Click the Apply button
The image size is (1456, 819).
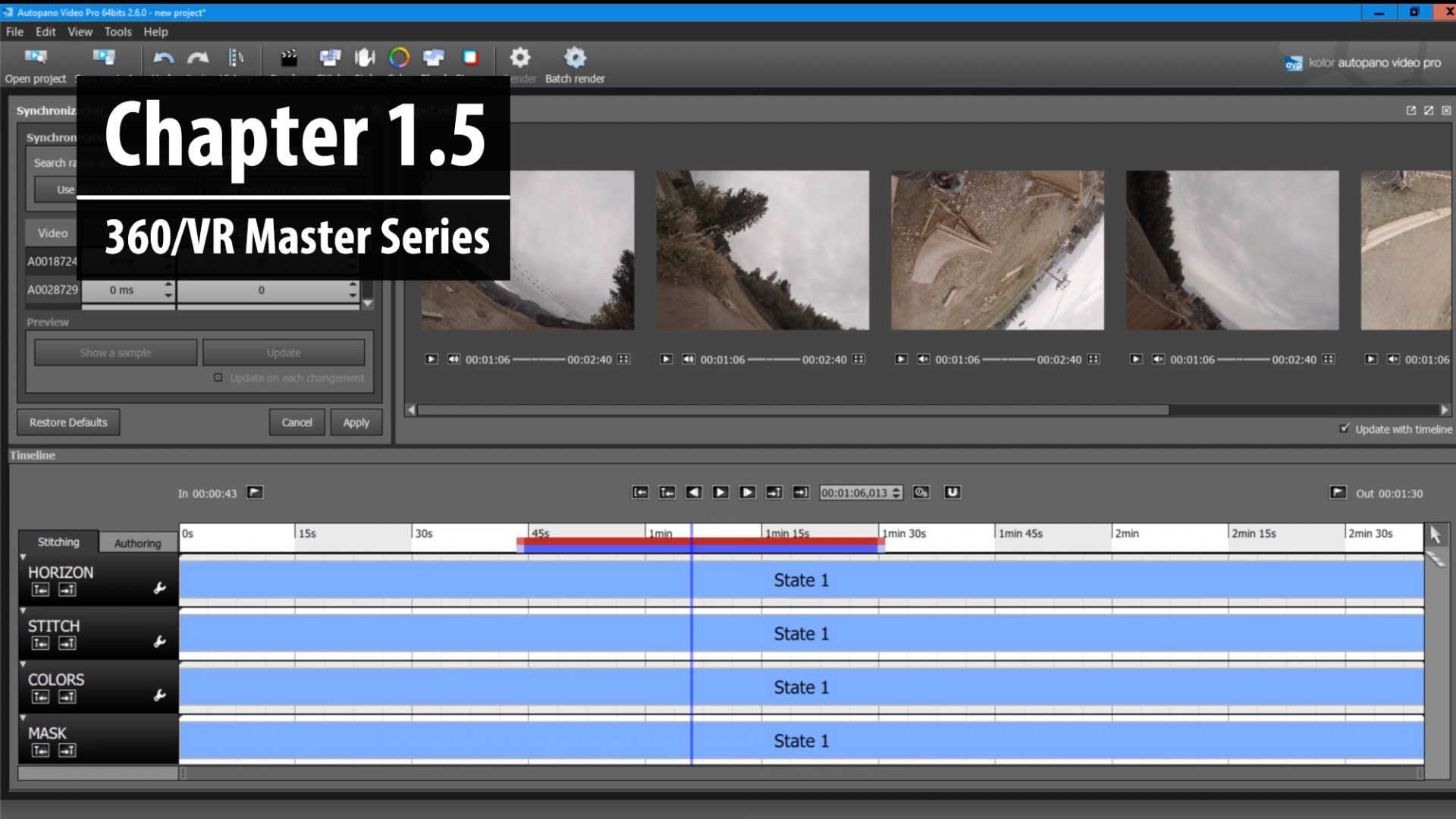(356, 422)
